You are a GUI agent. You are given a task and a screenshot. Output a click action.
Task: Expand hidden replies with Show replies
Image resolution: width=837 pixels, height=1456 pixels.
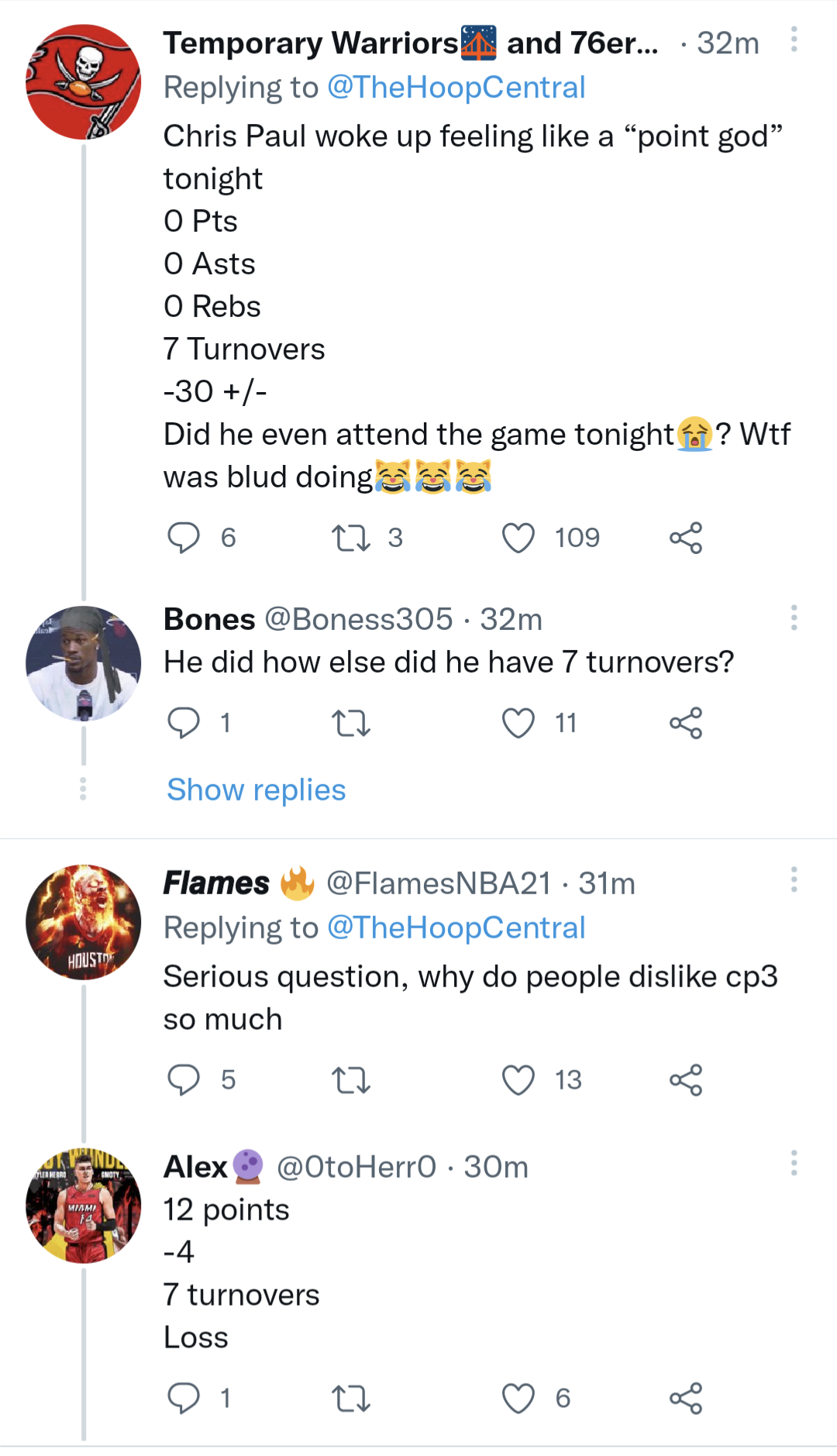click(x=257, y=790)
